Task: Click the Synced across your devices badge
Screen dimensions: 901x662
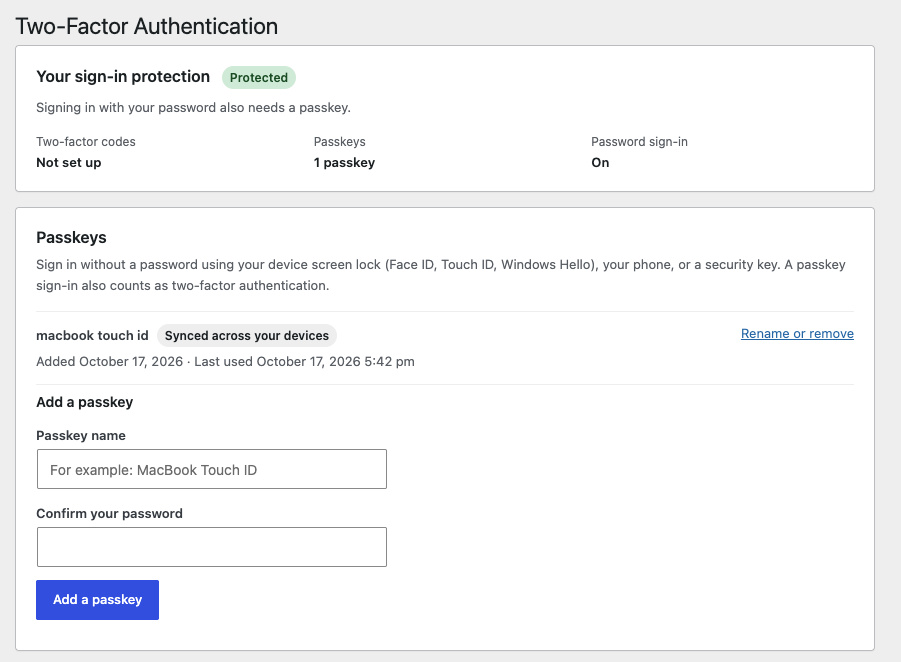Action: pyautogui.click(x=247, y=336)
